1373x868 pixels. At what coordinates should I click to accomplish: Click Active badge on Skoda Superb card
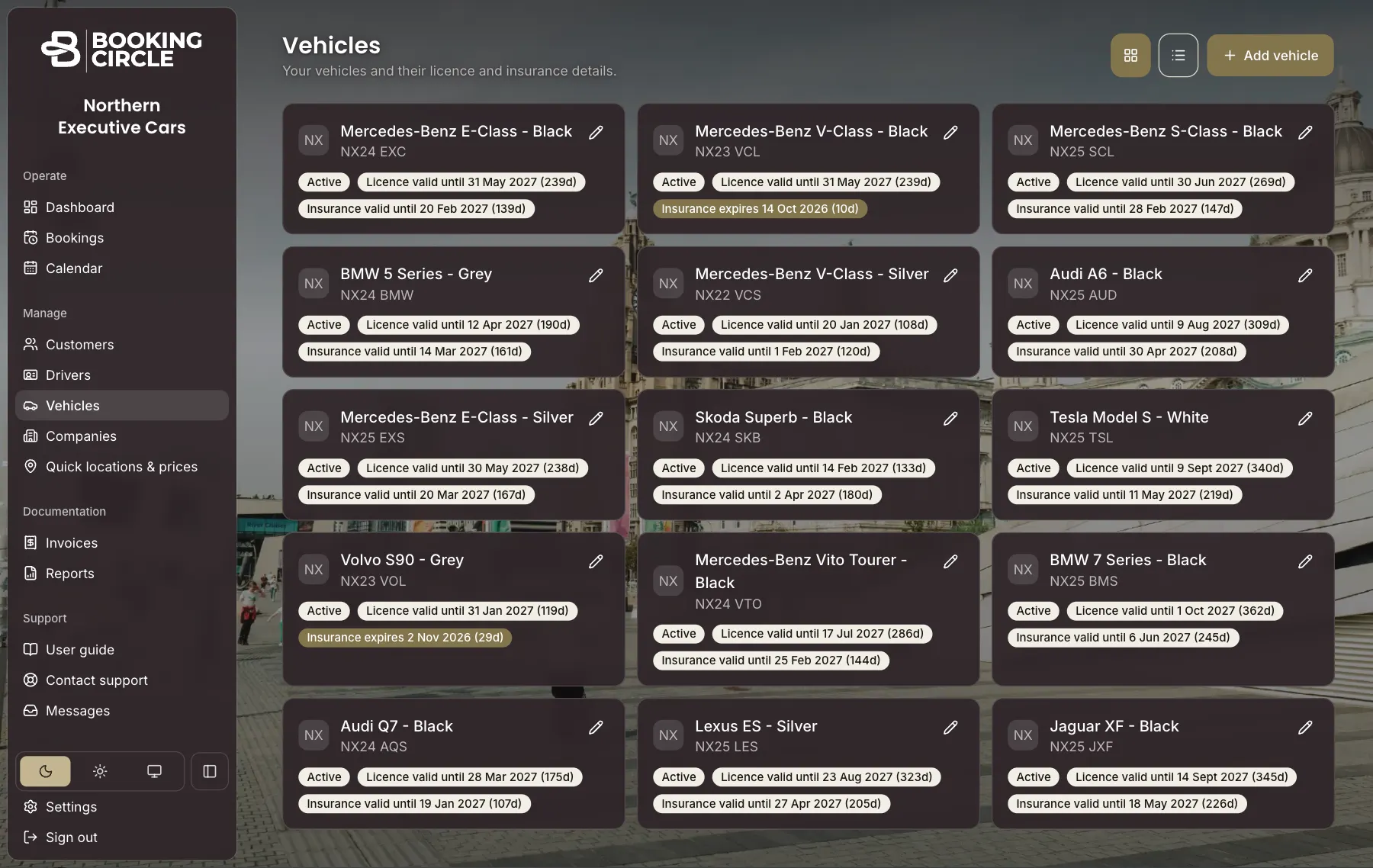[x=679, y=468]
